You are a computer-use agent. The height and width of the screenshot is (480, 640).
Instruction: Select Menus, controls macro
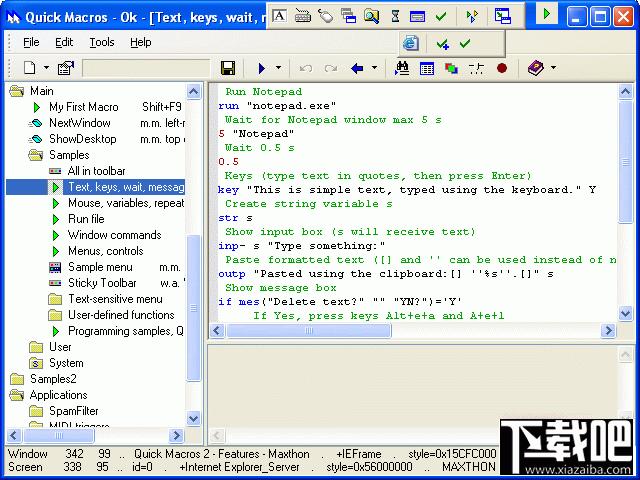[105, 251]
